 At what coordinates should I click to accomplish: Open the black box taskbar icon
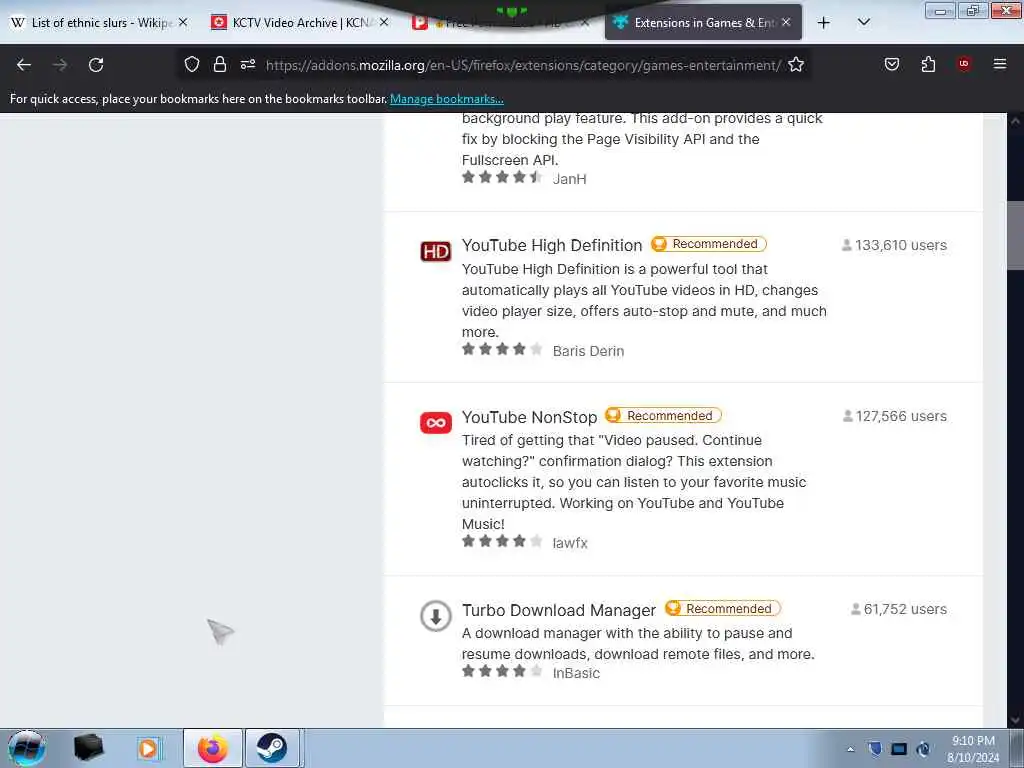(89, 748)
